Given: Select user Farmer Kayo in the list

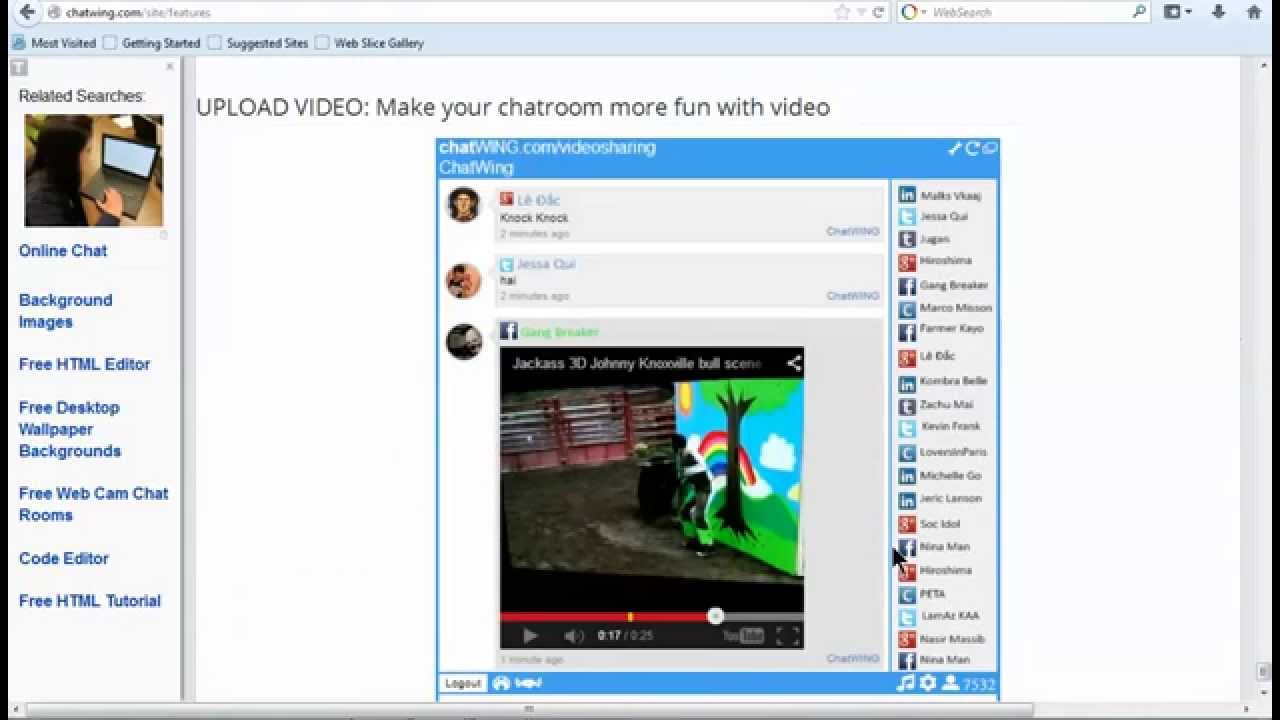Looking at the screenshot, I should 941,329.
